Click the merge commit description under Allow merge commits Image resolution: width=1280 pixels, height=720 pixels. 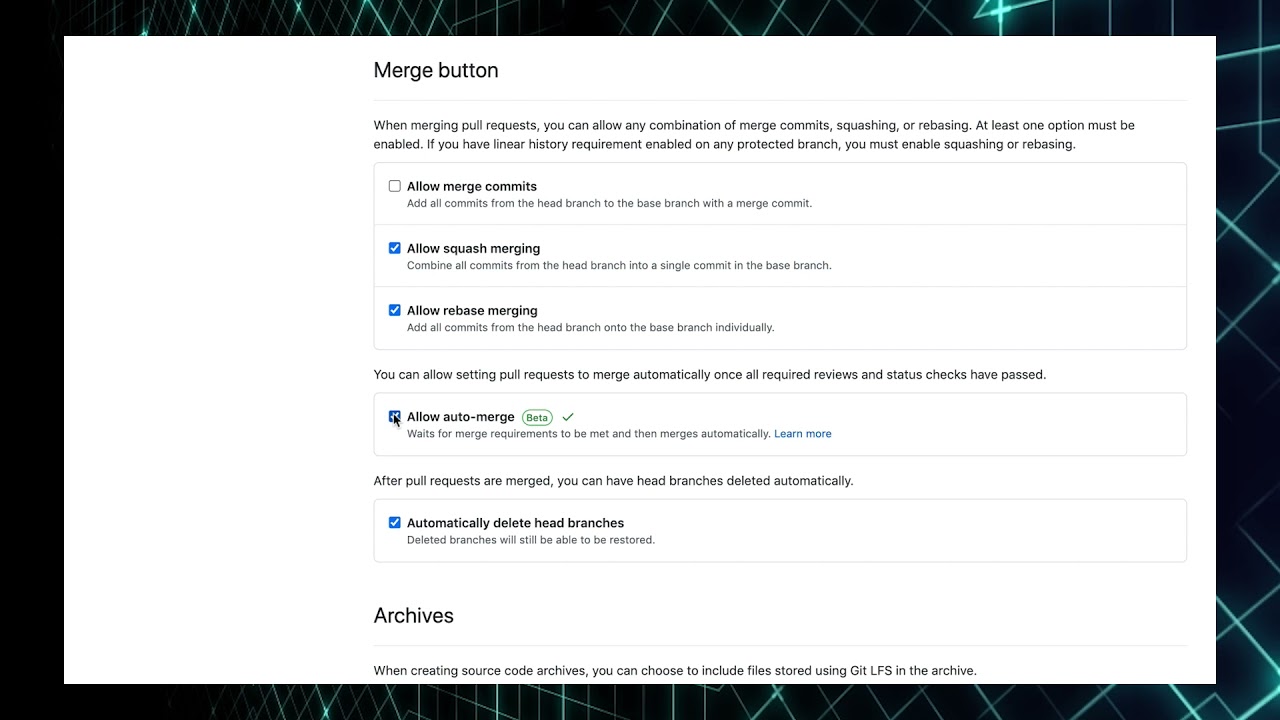609,203
